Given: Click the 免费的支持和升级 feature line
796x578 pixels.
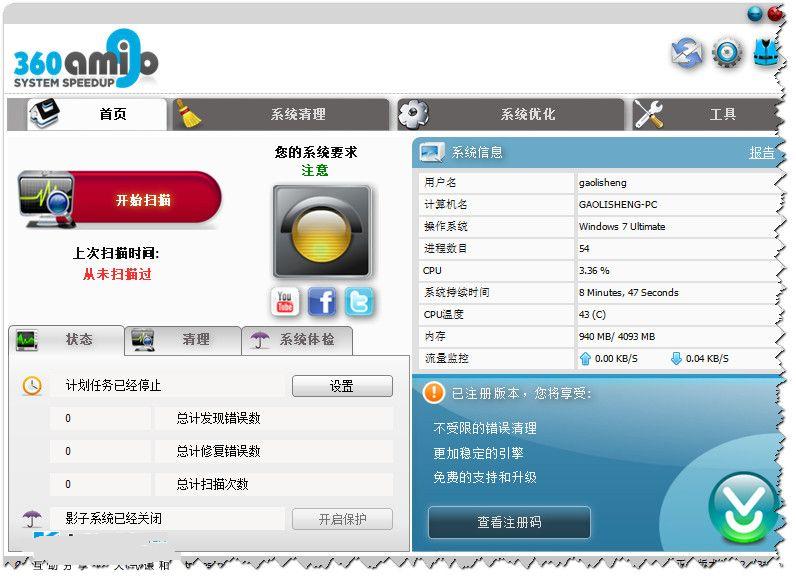Looking at the screenshot, I should click(485, 478).
